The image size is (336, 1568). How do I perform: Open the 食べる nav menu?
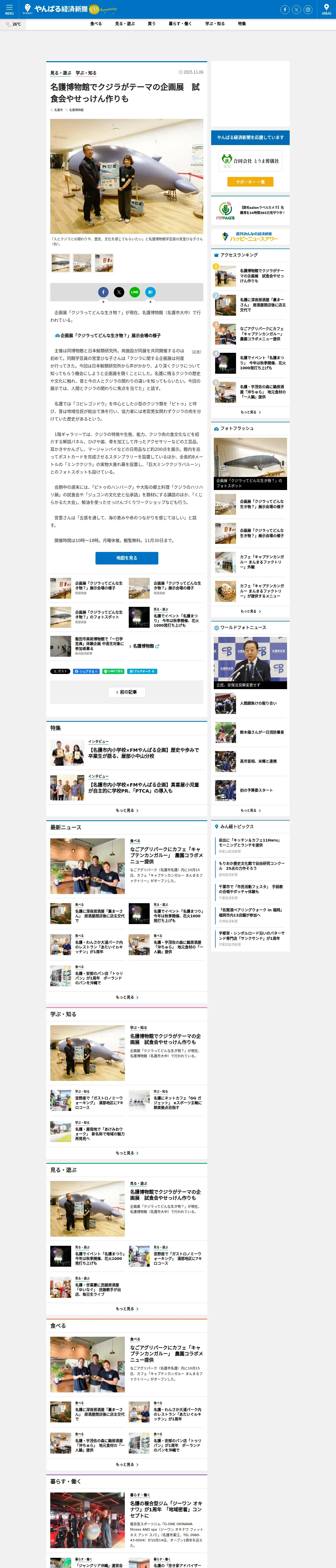(96, 24)
